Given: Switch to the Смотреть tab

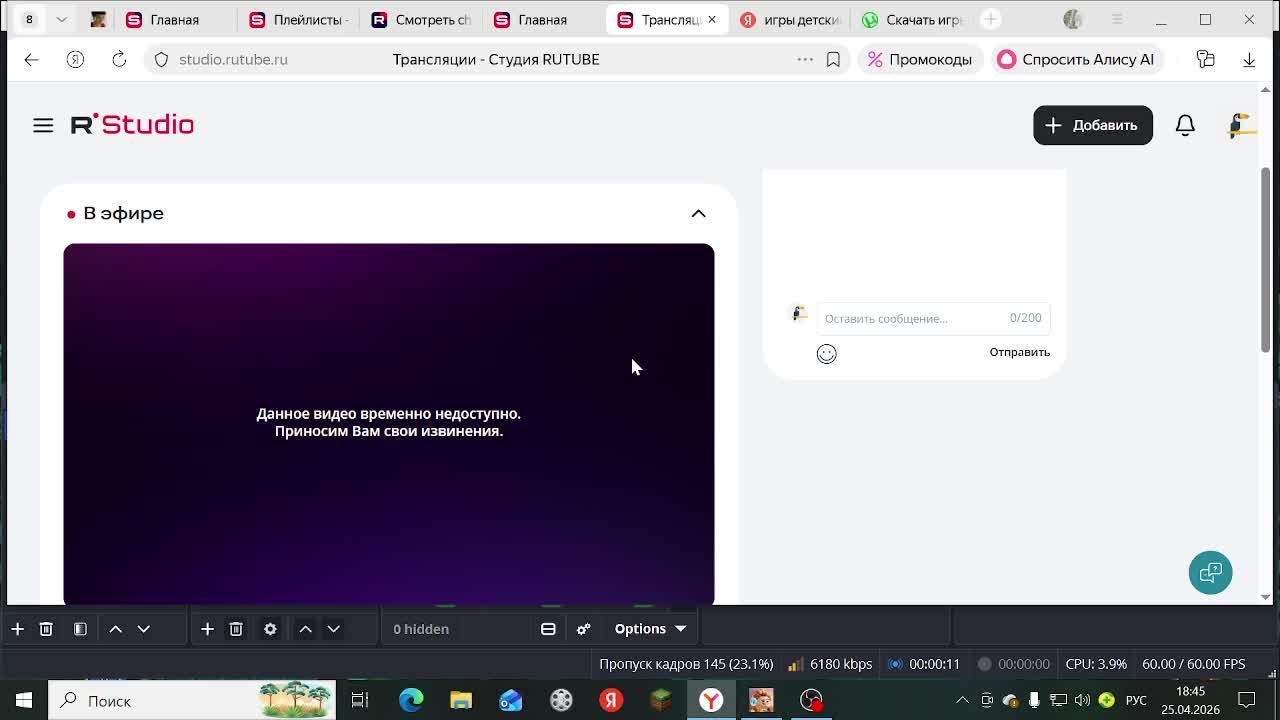Looking at the screenshot, I should [421, 19].
